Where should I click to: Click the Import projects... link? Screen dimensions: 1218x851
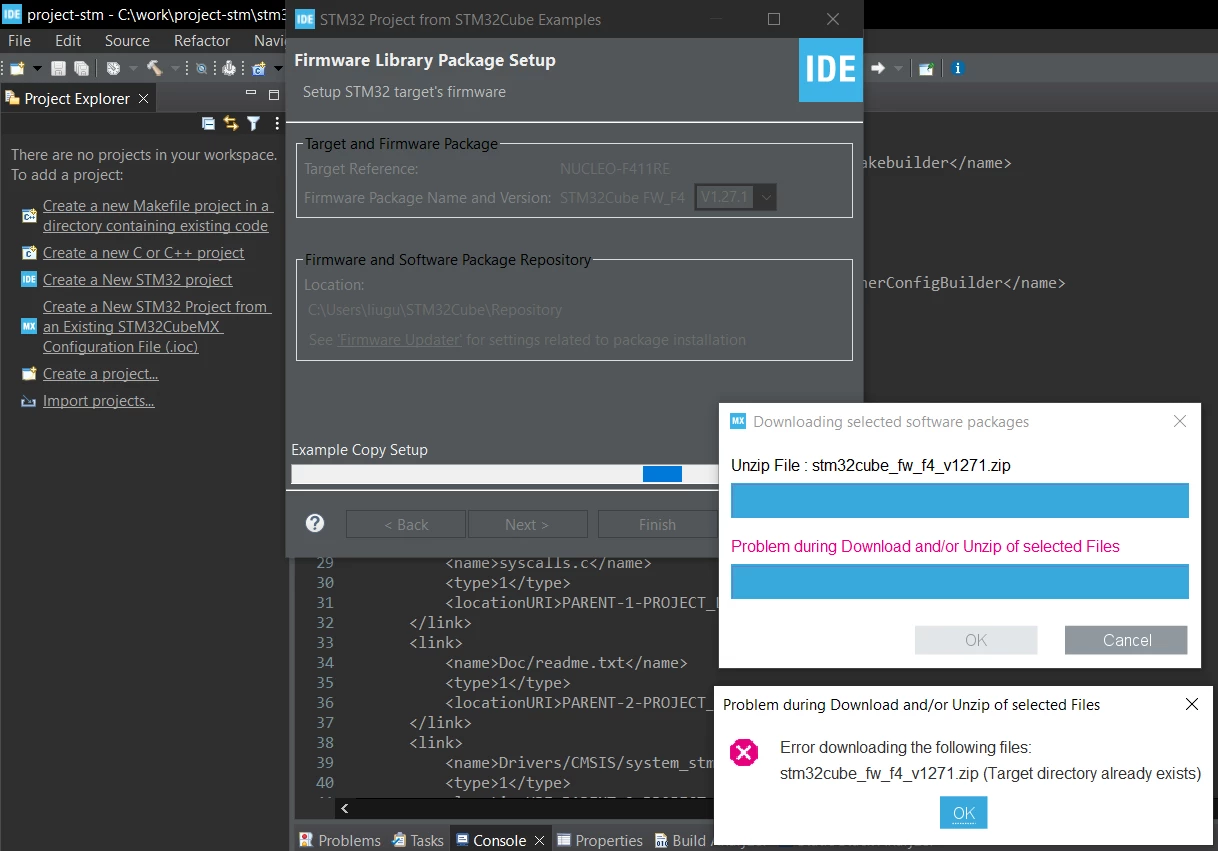click(x=99, y=401)
